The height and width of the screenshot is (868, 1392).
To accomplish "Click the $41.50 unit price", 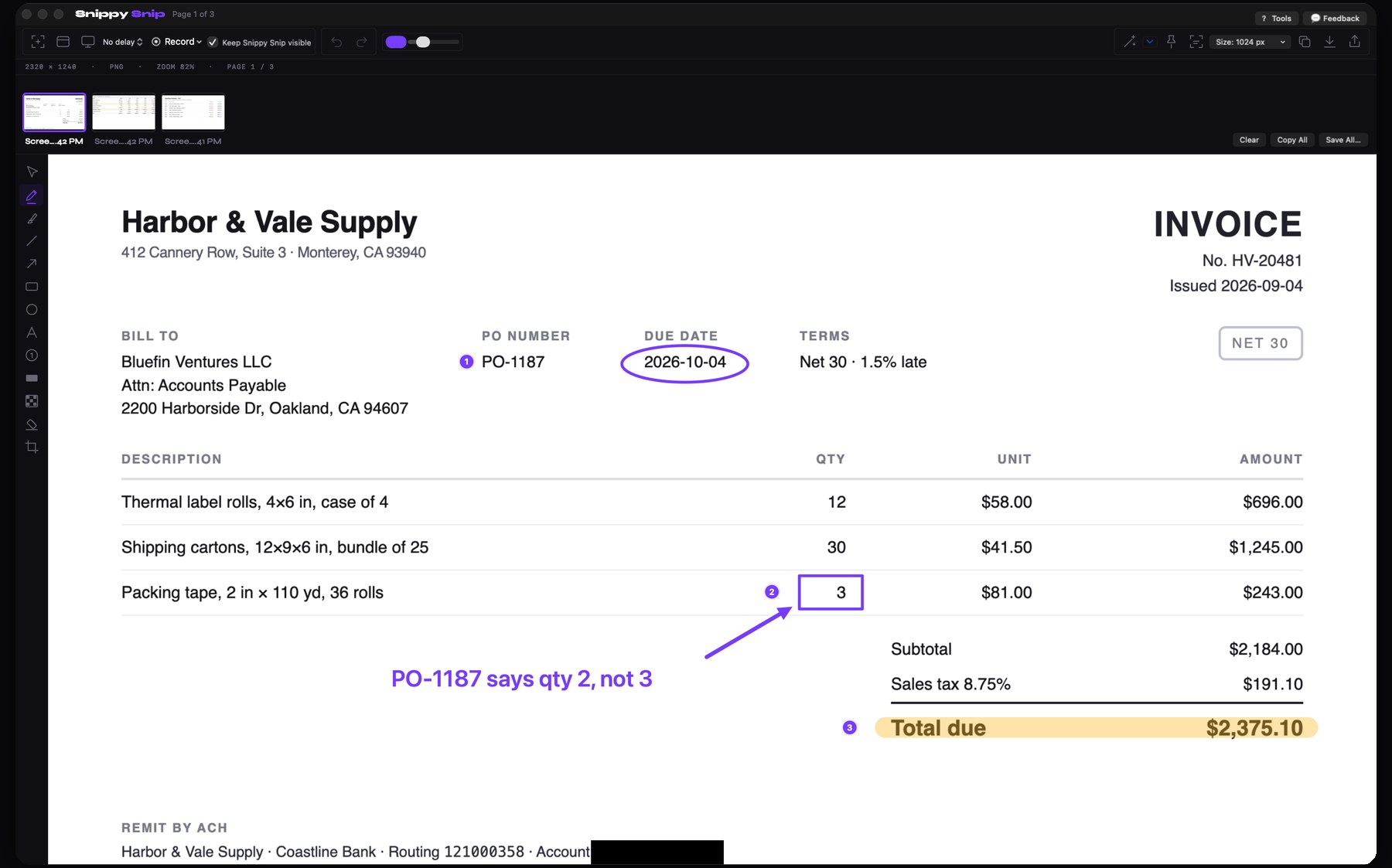I will tap(1006, 547).
